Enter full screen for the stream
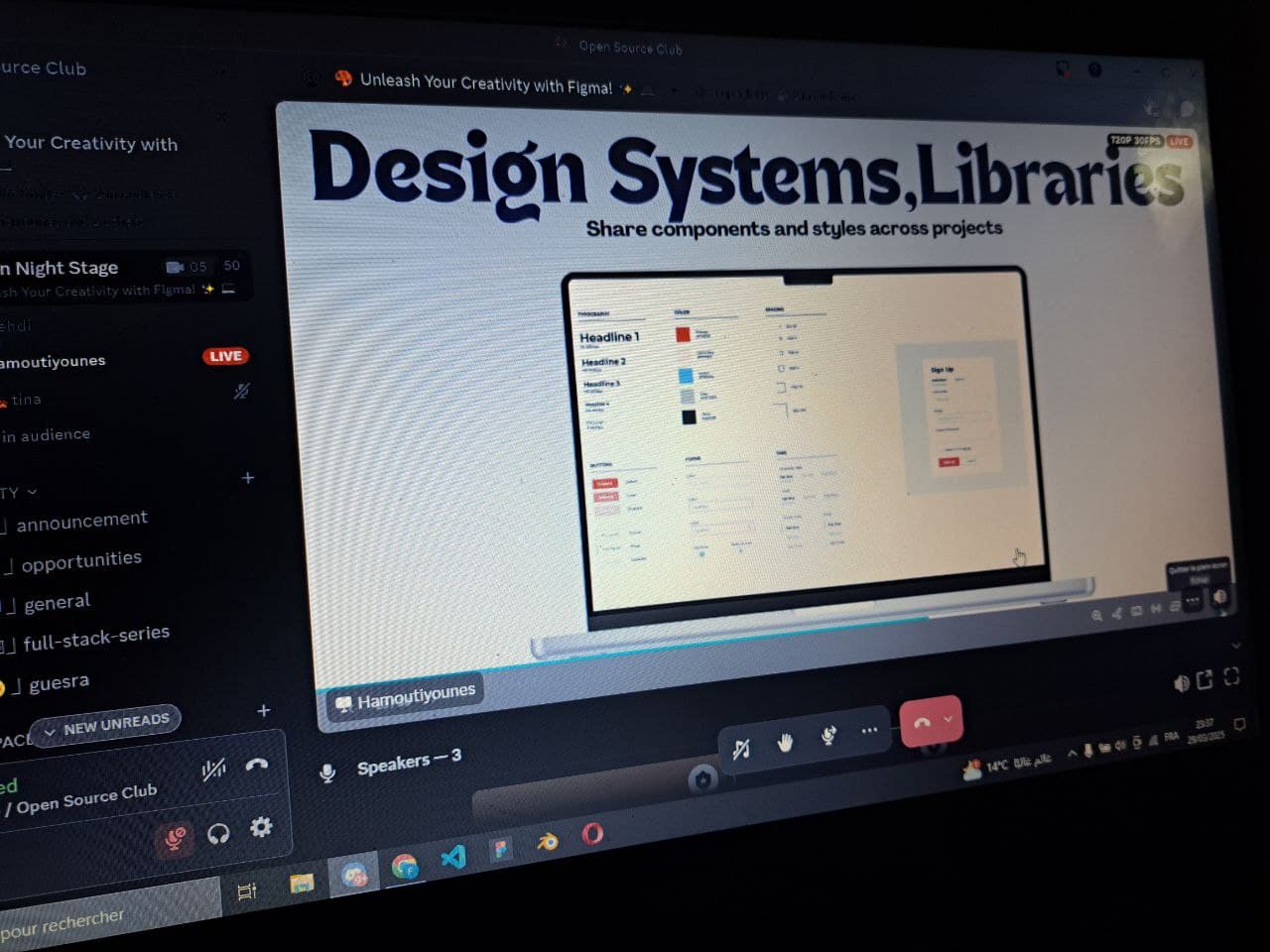This screenshot has height=952, width=1270. pyautogui.click(x=1231, y=676)
